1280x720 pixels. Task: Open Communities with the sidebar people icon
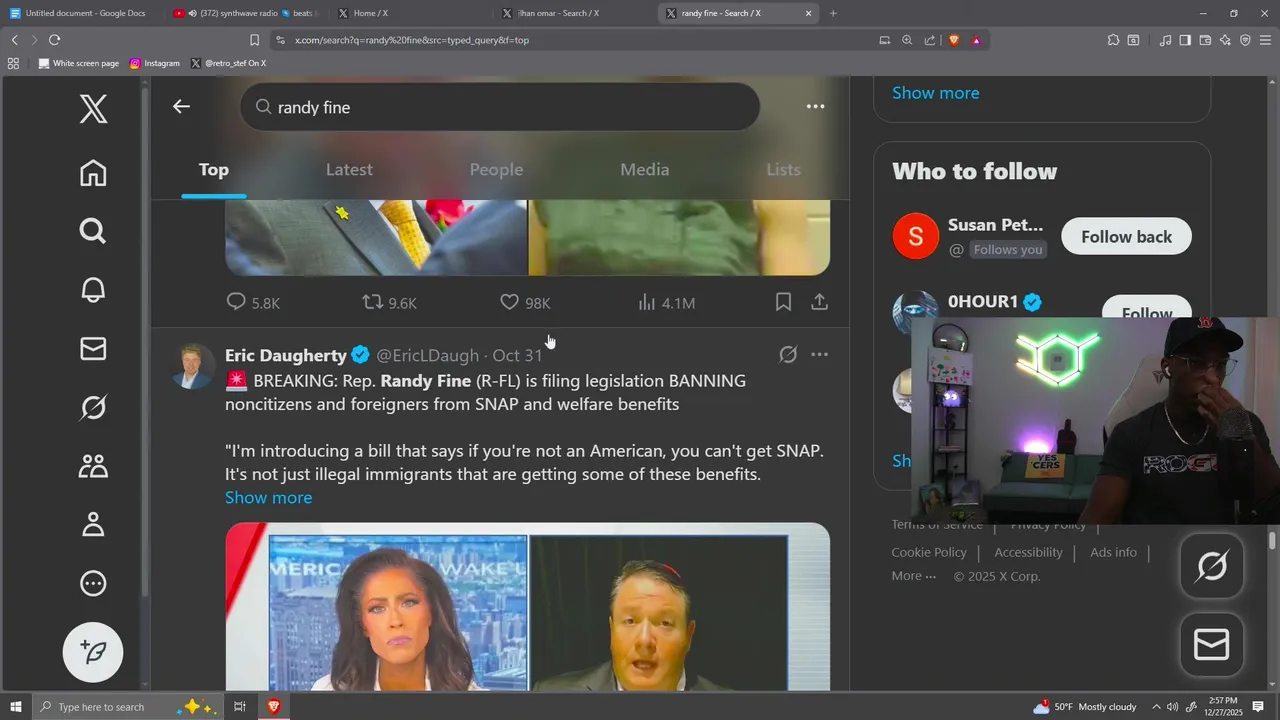93,466
